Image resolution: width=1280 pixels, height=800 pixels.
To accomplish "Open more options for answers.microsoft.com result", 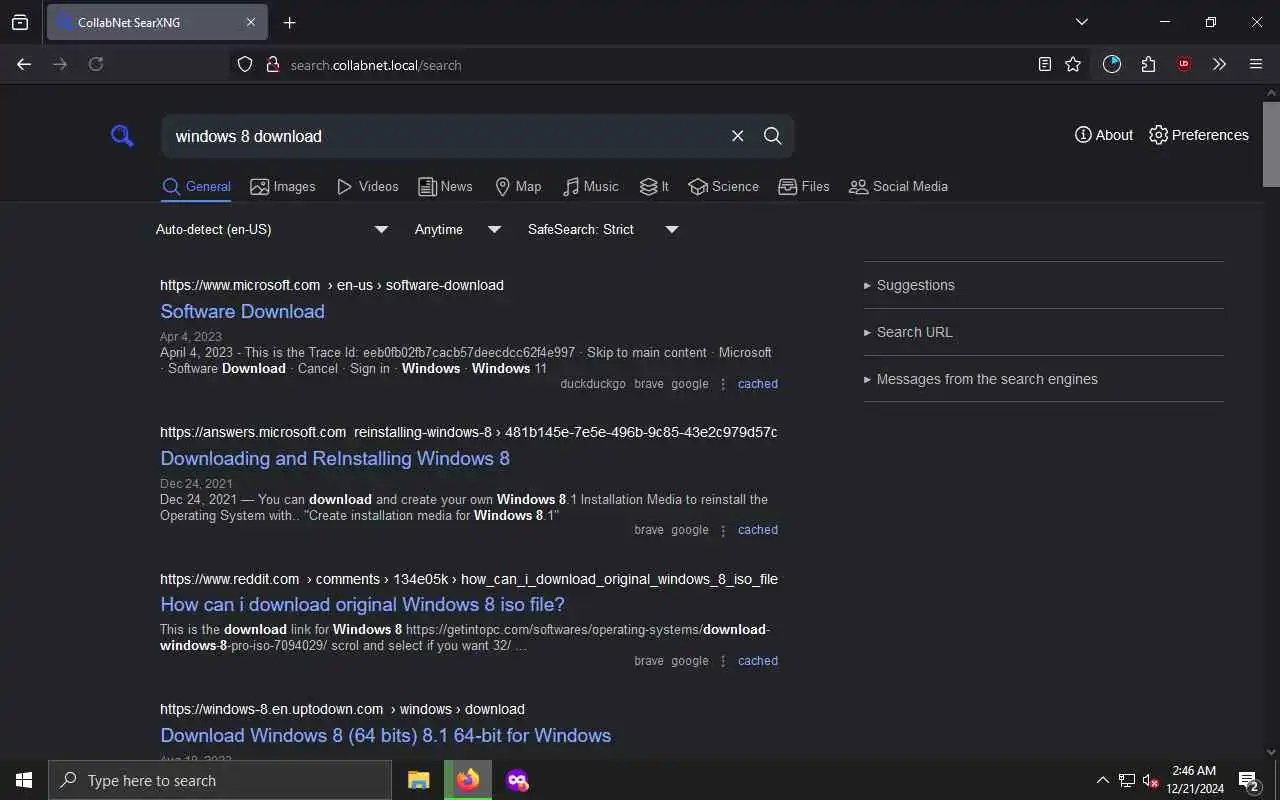I will 723,530.
